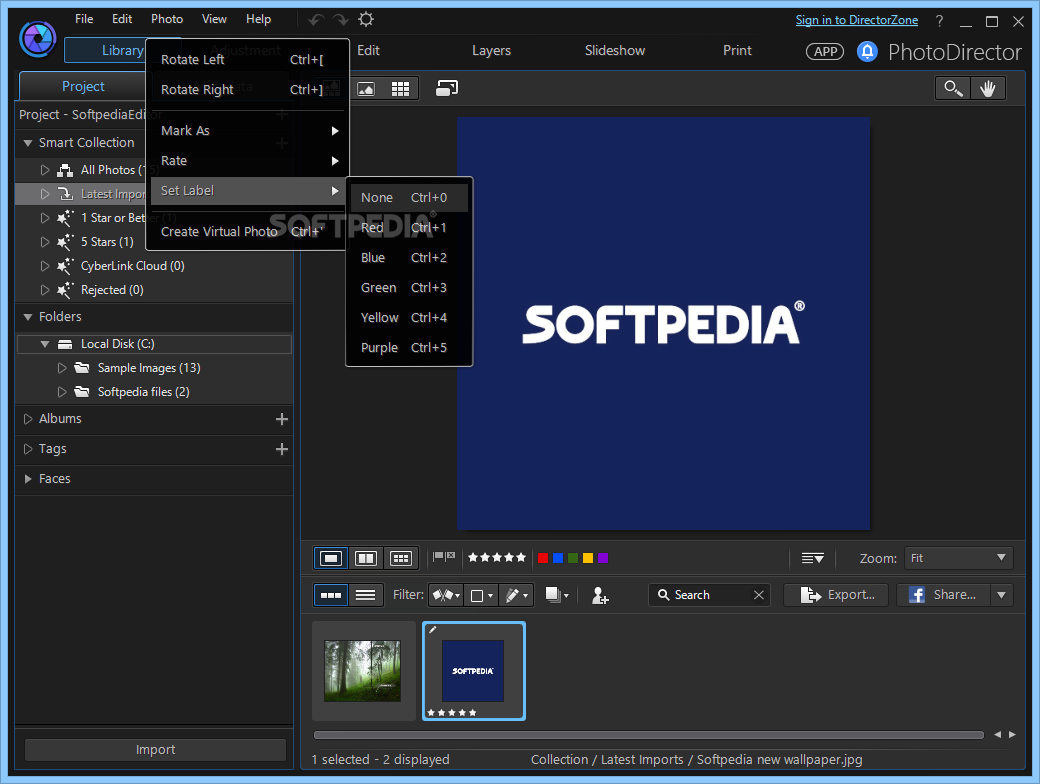The width and height of the screenshot is (1040, 784).
Task: Add a new album with plus
Action: 282,419
